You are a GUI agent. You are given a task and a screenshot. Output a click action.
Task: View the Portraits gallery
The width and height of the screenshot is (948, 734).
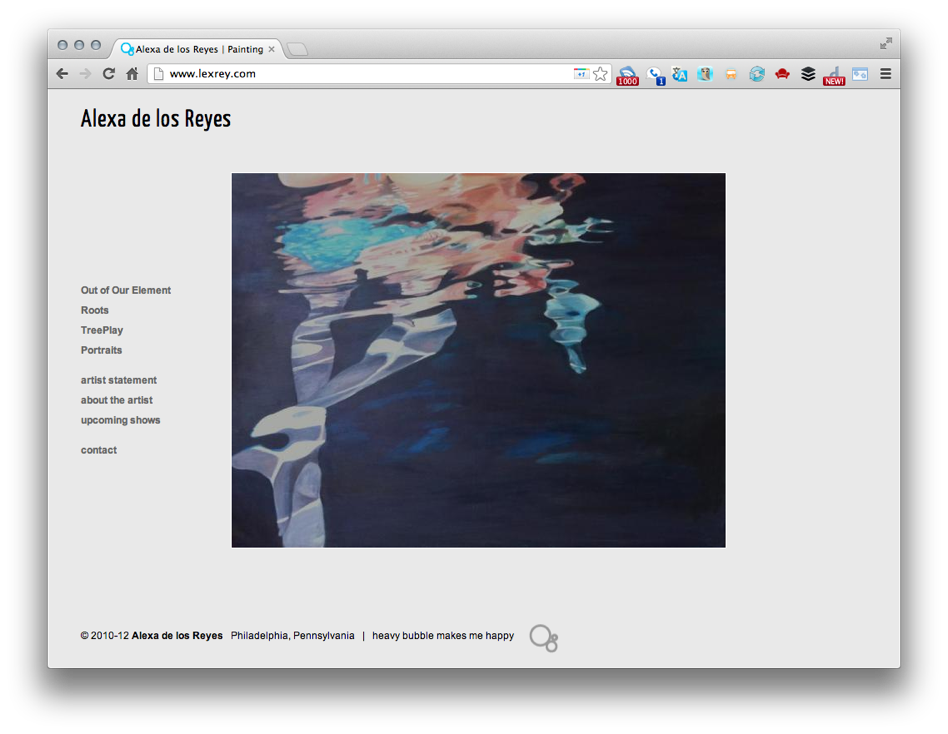click(101, 350)
